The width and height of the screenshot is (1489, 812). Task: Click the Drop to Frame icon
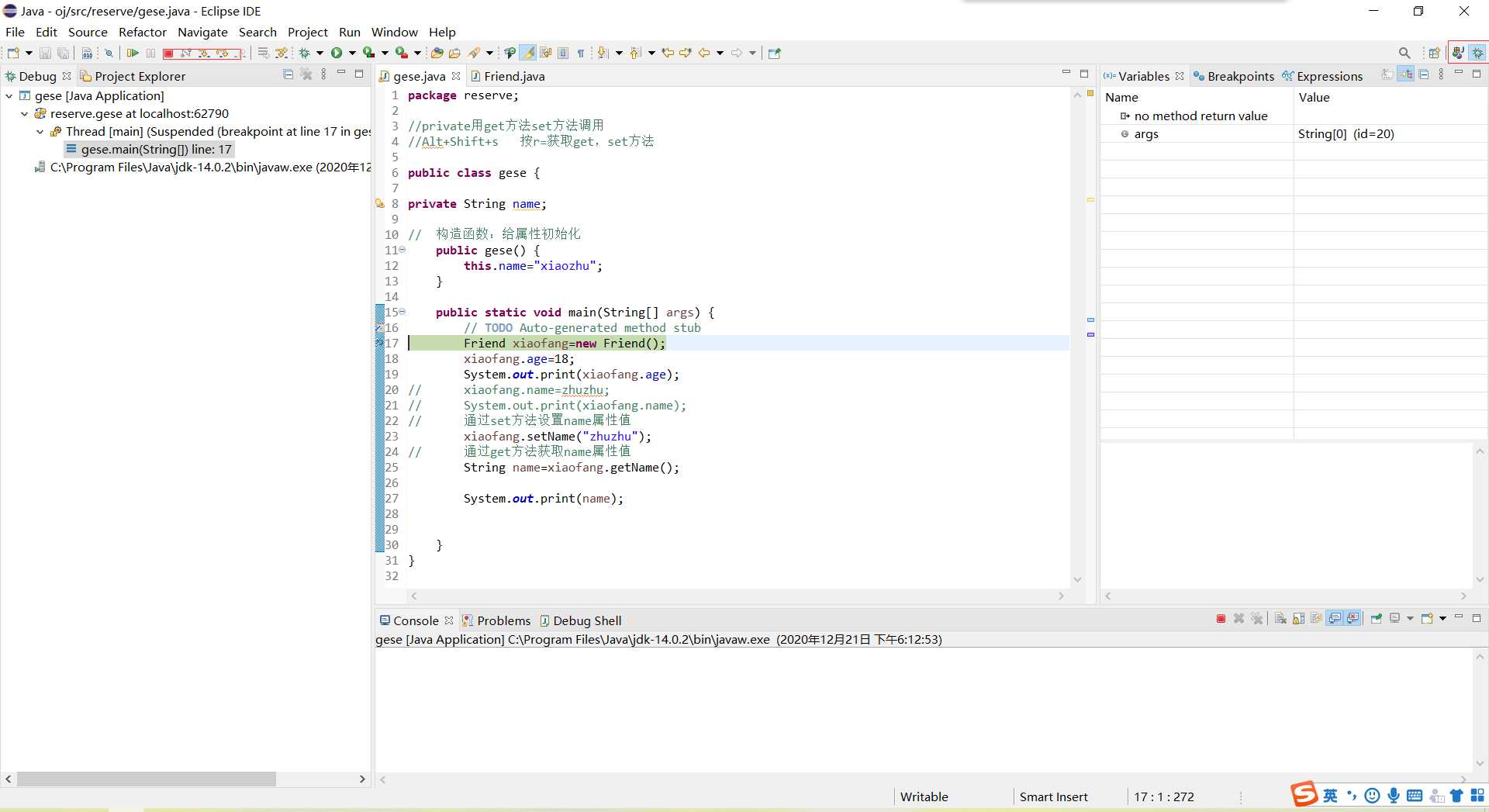point(264,53)
